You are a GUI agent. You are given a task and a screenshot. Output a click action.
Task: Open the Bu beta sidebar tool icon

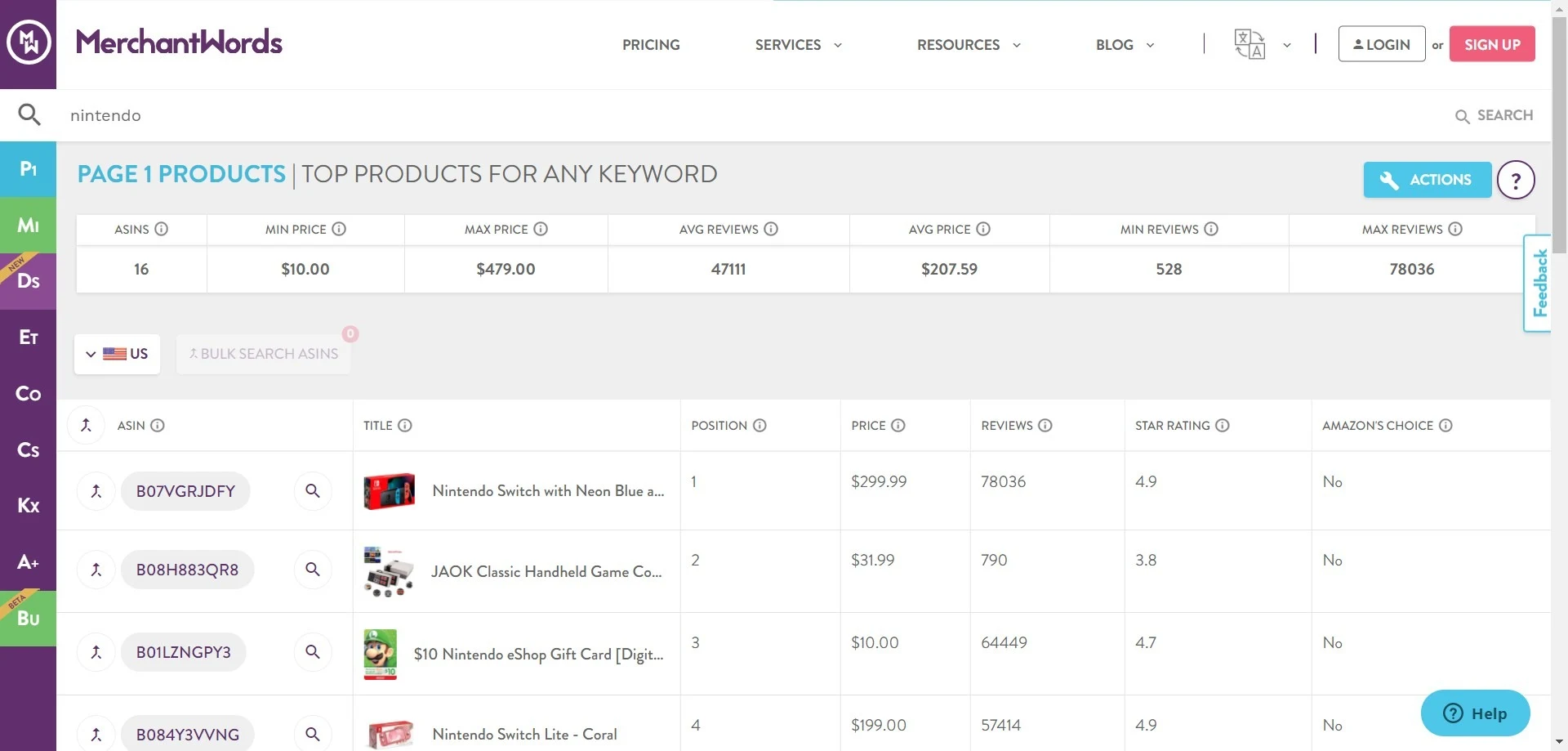(x=29, y=619)
